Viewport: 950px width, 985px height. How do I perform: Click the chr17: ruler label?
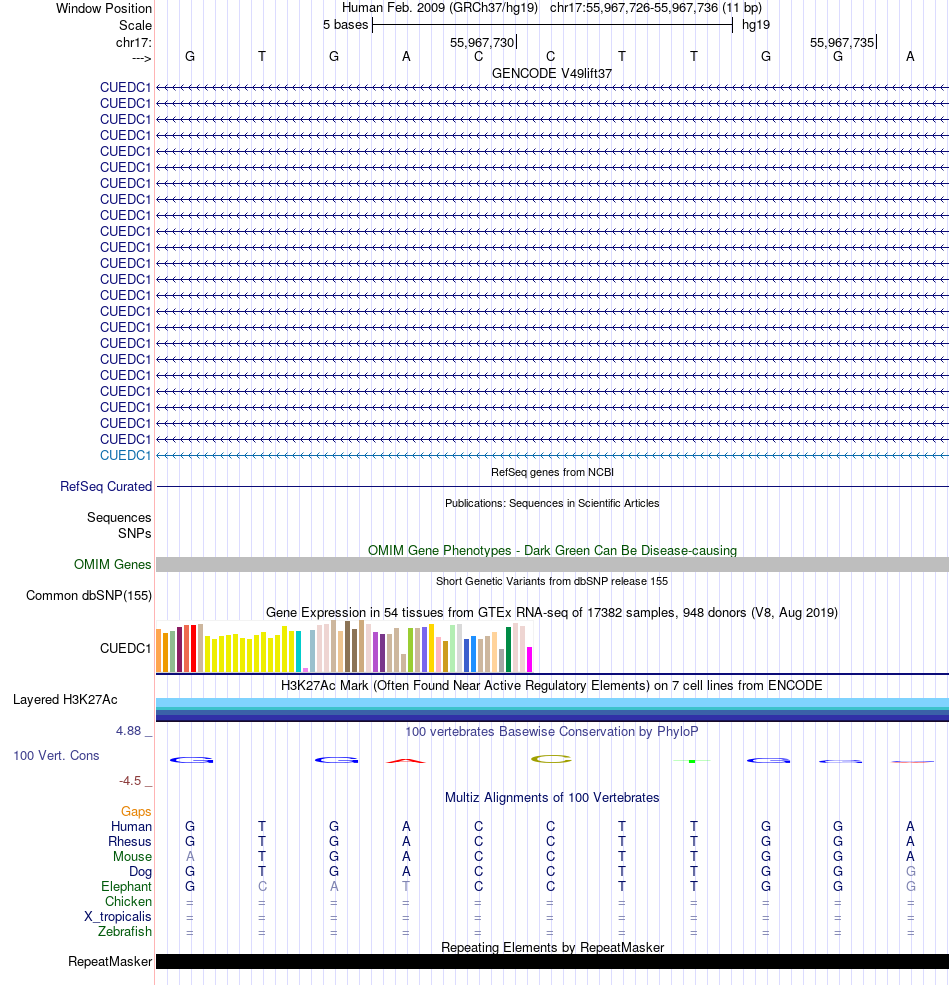point(133,42)
